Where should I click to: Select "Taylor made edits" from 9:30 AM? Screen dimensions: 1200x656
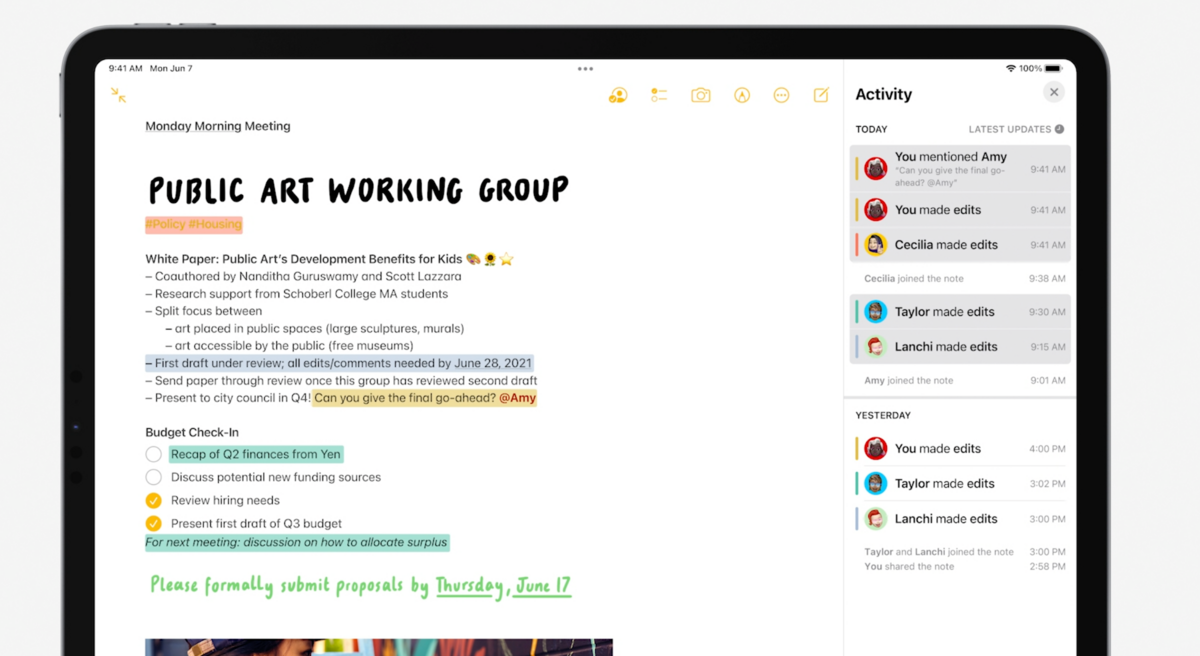point(960,312)
